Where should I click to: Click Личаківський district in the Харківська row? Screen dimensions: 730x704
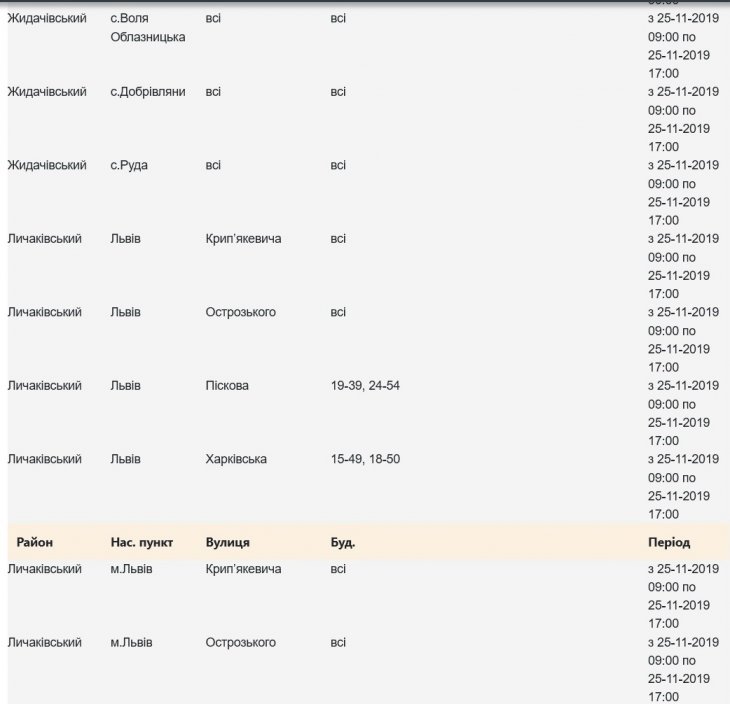(44, 459)
